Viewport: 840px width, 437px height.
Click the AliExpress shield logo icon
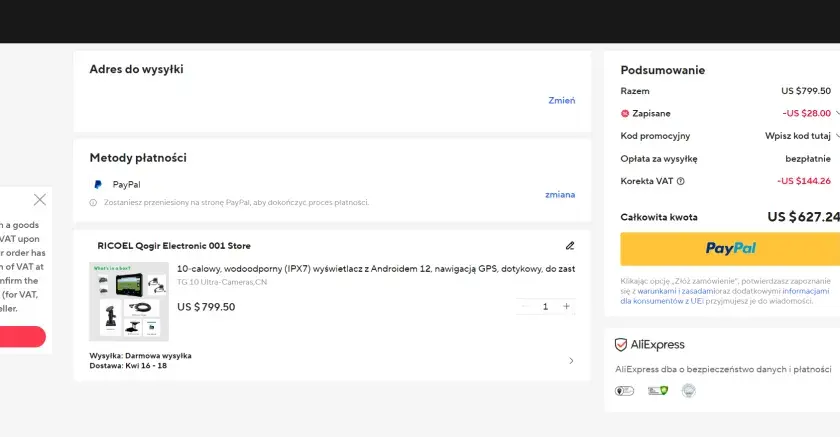[621, 344]
